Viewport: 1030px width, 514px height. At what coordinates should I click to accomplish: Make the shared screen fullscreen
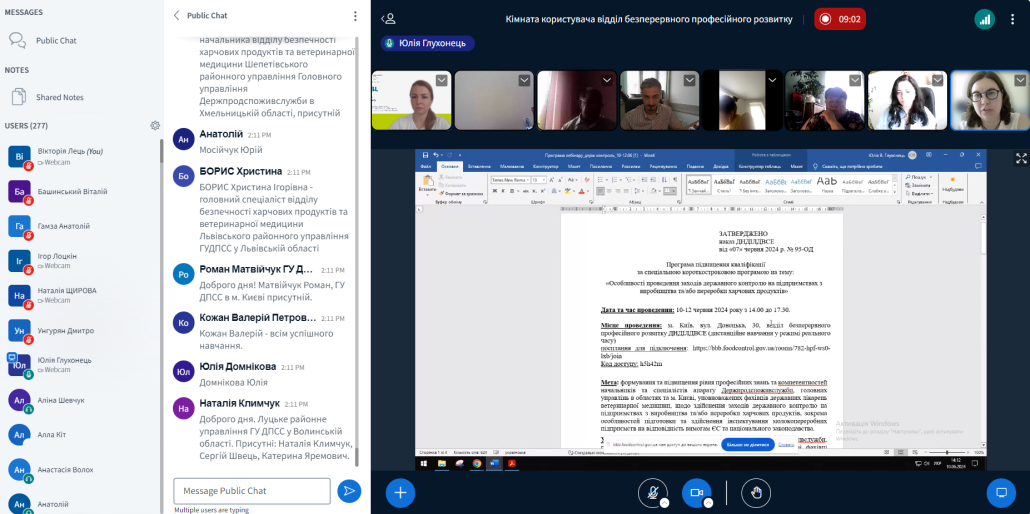(1021, 158)
